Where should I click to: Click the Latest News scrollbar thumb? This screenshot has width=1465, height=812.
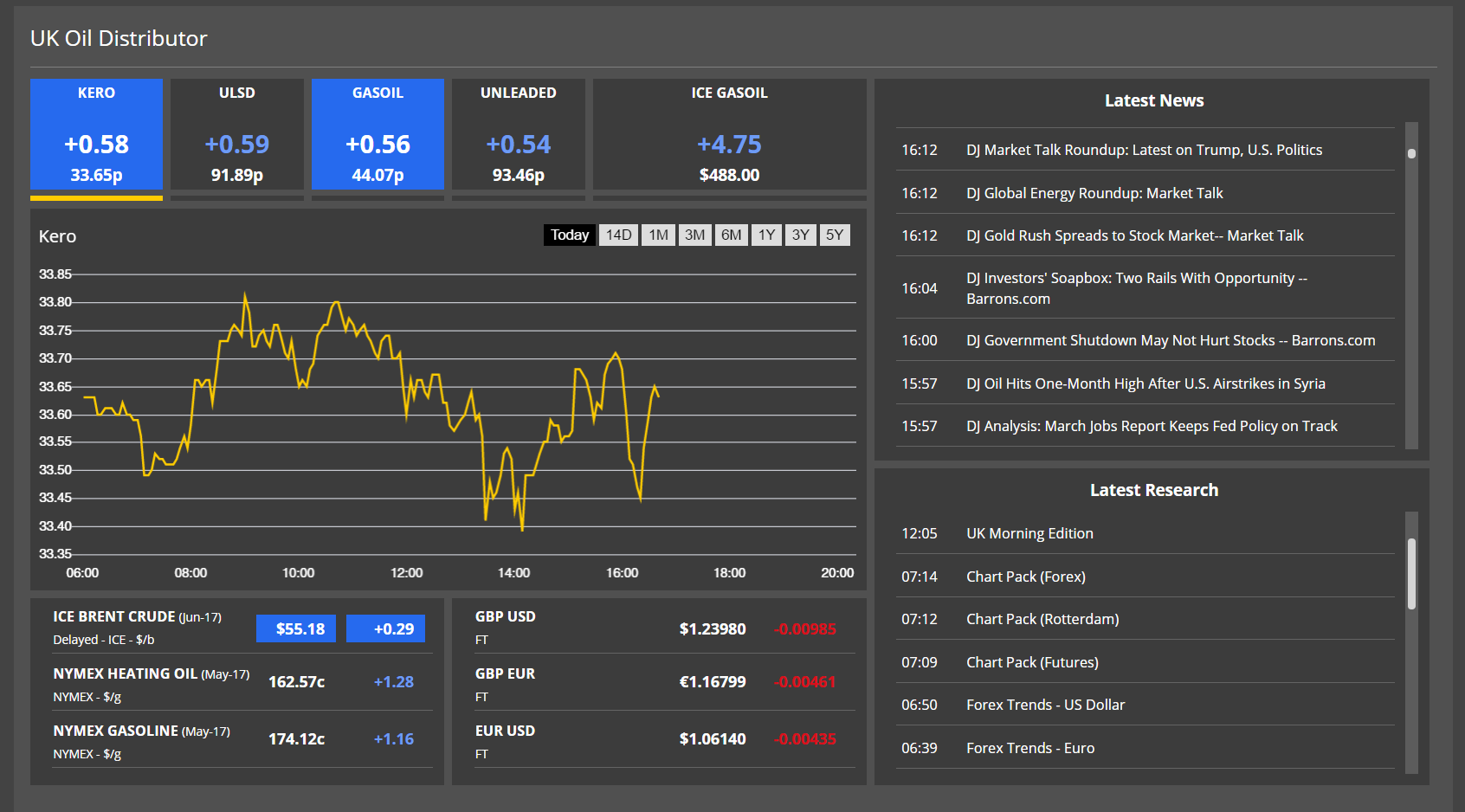[x=1411, y=153]
